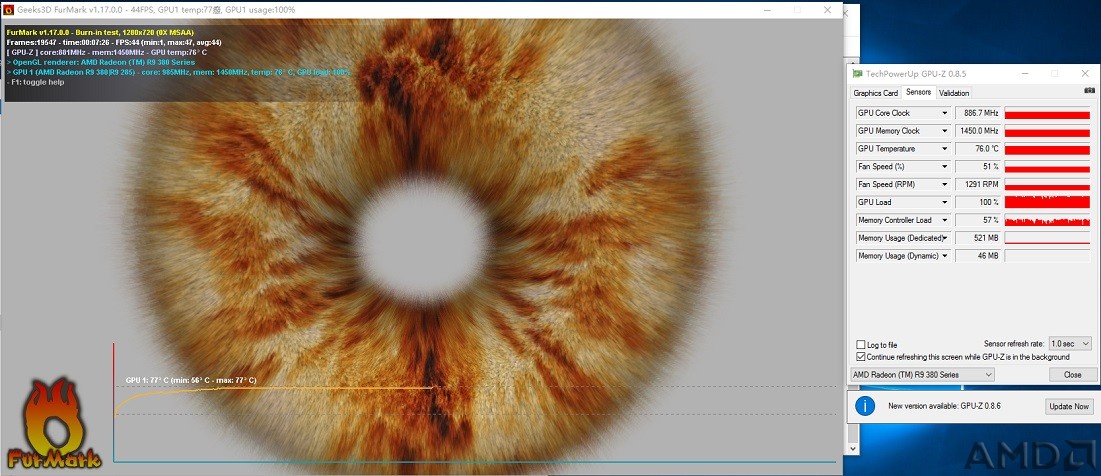Click the GPU-Z title bar app icon
Screen dimensions: 1101x476
pos(857,73)
